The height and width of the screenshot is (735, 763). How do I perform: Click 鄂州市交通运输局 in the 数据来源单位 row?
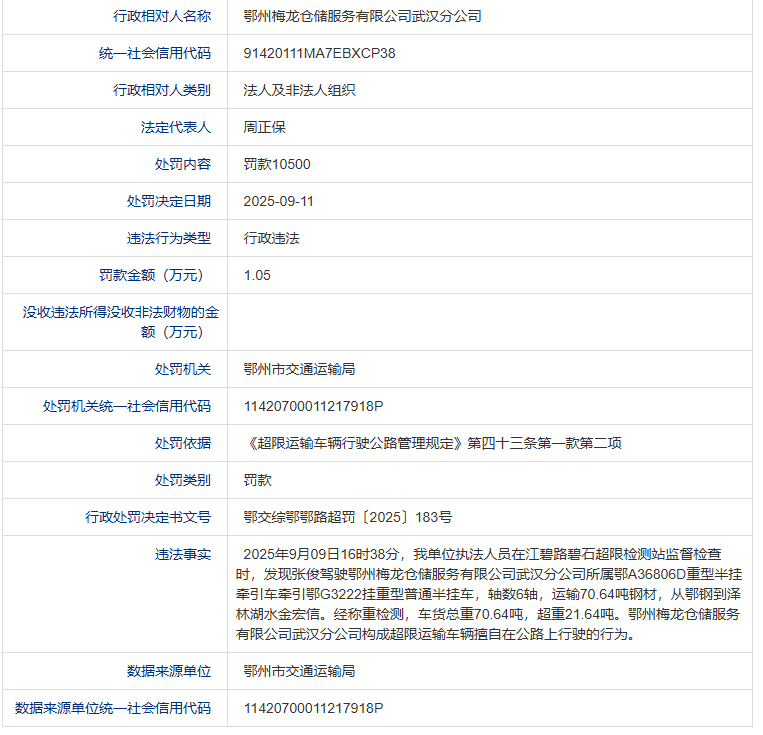click(x=299, y=671)
